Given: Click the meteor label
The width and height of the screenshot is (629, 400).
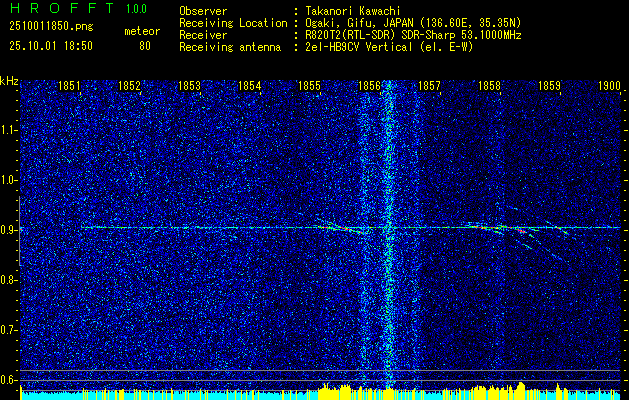Looking at the screenshot, I should pyautogui.click(x=142, y=31).
